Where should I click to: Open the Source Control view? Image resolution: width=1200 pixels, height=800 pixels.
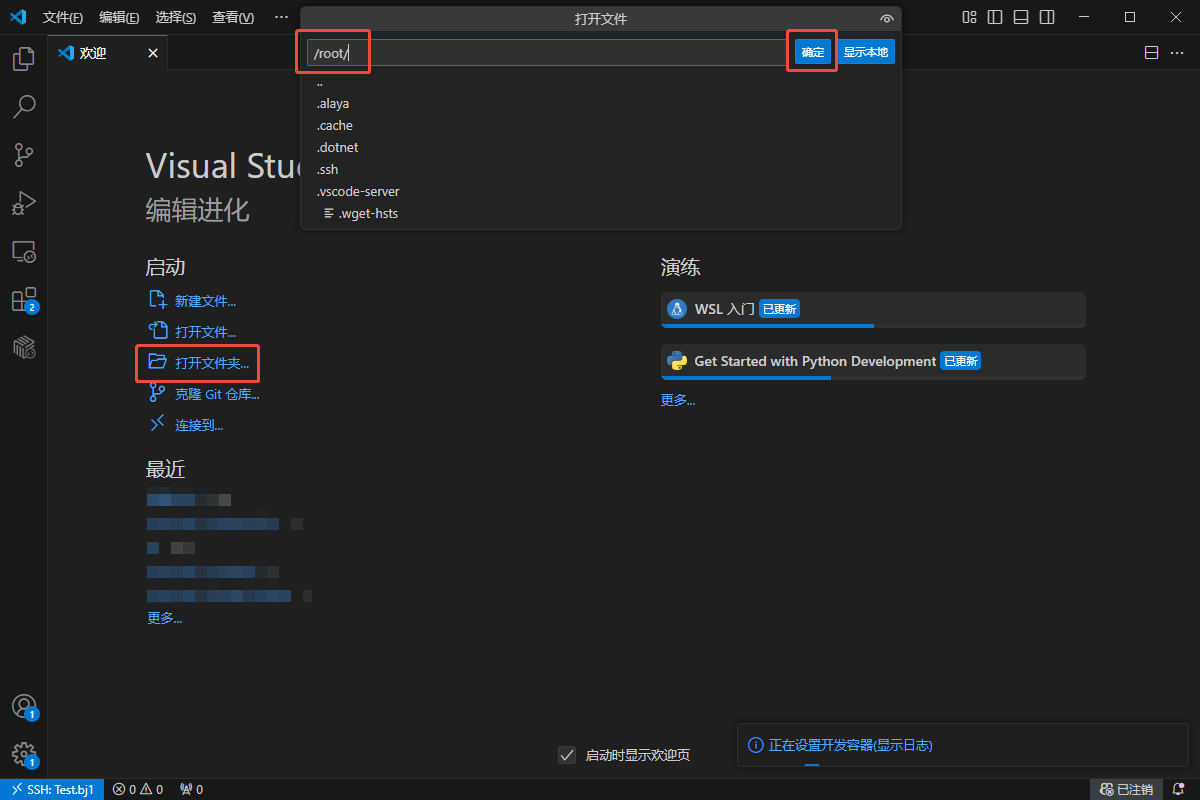[23, 154]
